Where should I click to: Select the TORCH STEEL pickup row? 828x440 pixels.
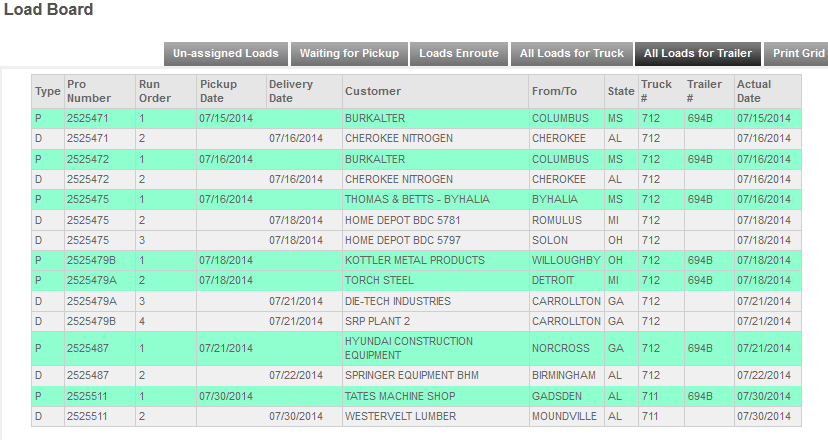point(416,280)
